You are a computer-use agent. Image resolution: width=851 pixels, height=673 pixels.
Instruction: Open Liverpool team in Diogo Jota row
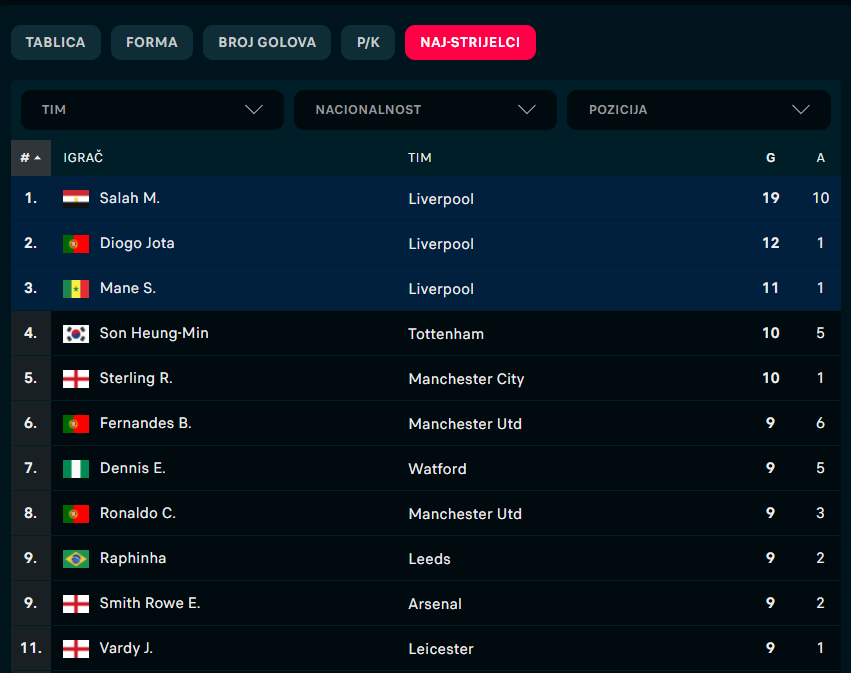(441, 244)
